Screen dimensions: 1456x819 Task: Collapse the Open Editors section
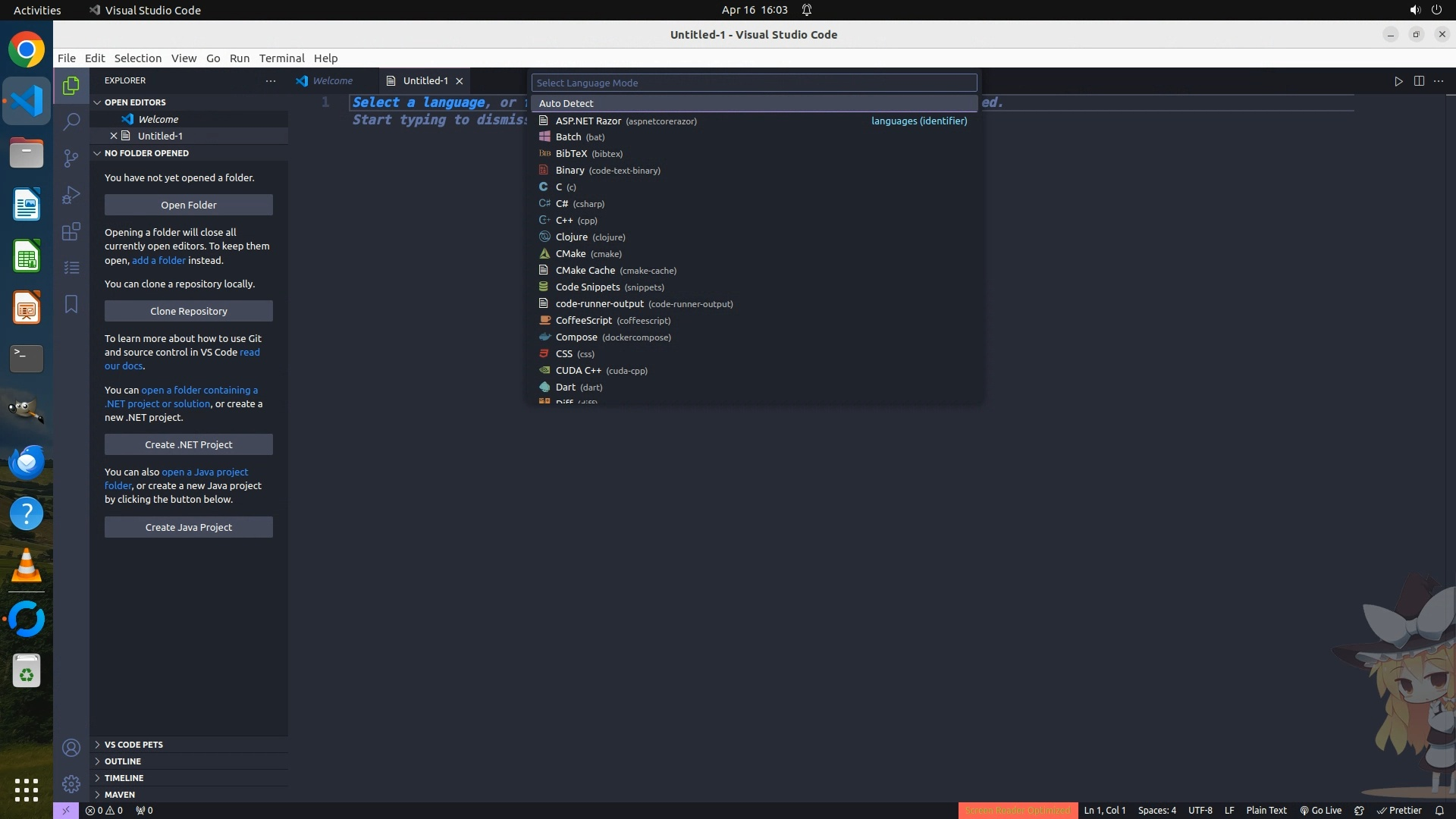coord(135,102)
